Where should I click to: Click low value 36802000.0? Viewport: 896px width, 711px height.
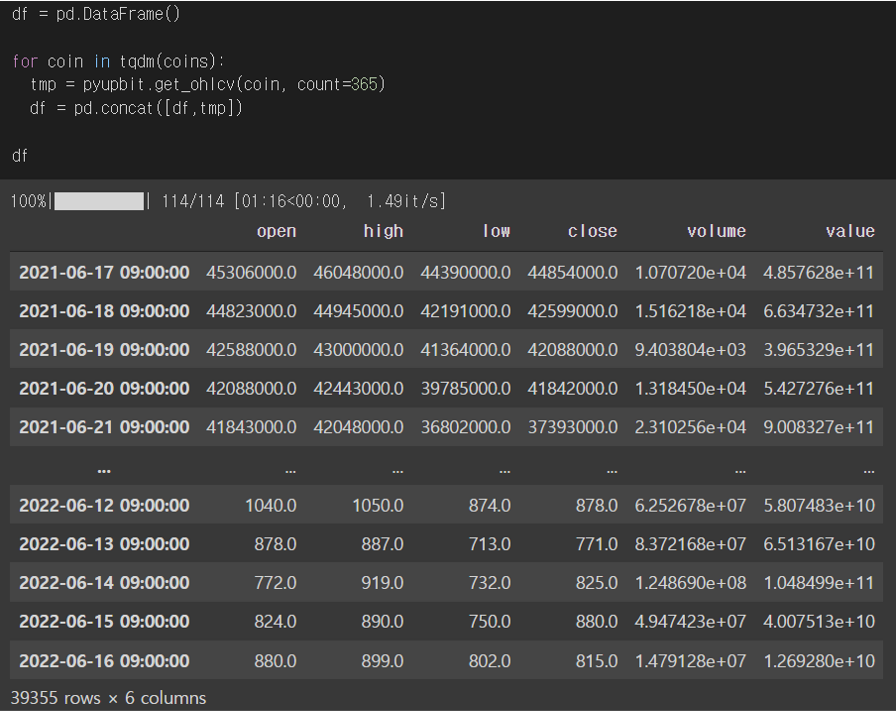click(466, 428)
